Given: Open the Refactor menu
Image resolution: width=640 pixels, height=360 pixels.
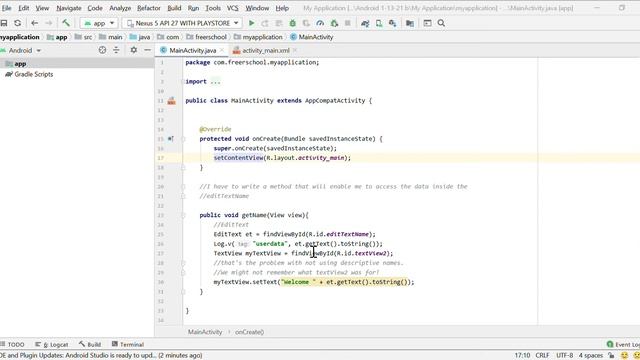Looking at the screenshot, I should coord(149,8).
